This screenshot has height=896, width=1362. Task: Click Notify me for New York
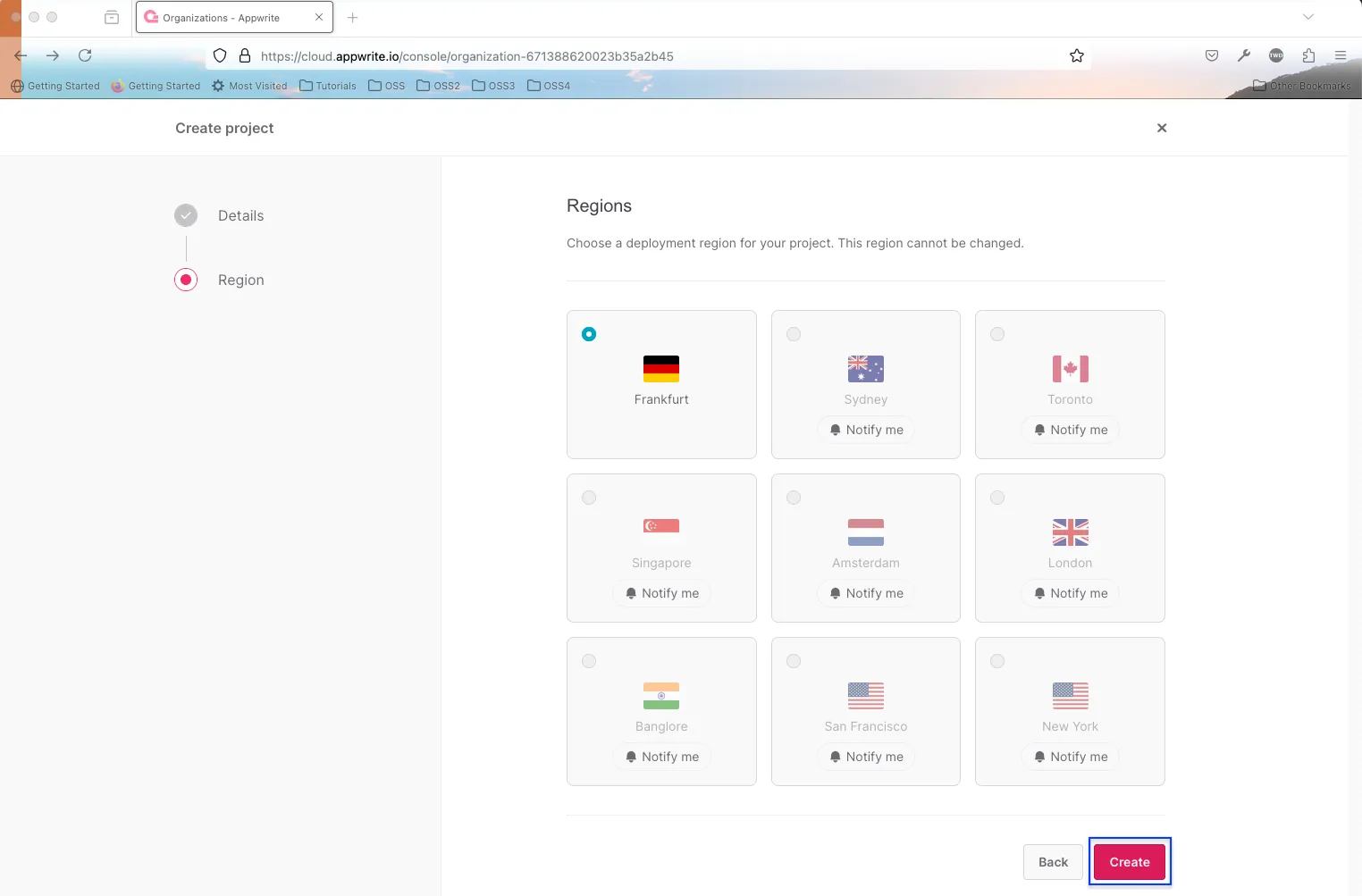[1071, 757]
